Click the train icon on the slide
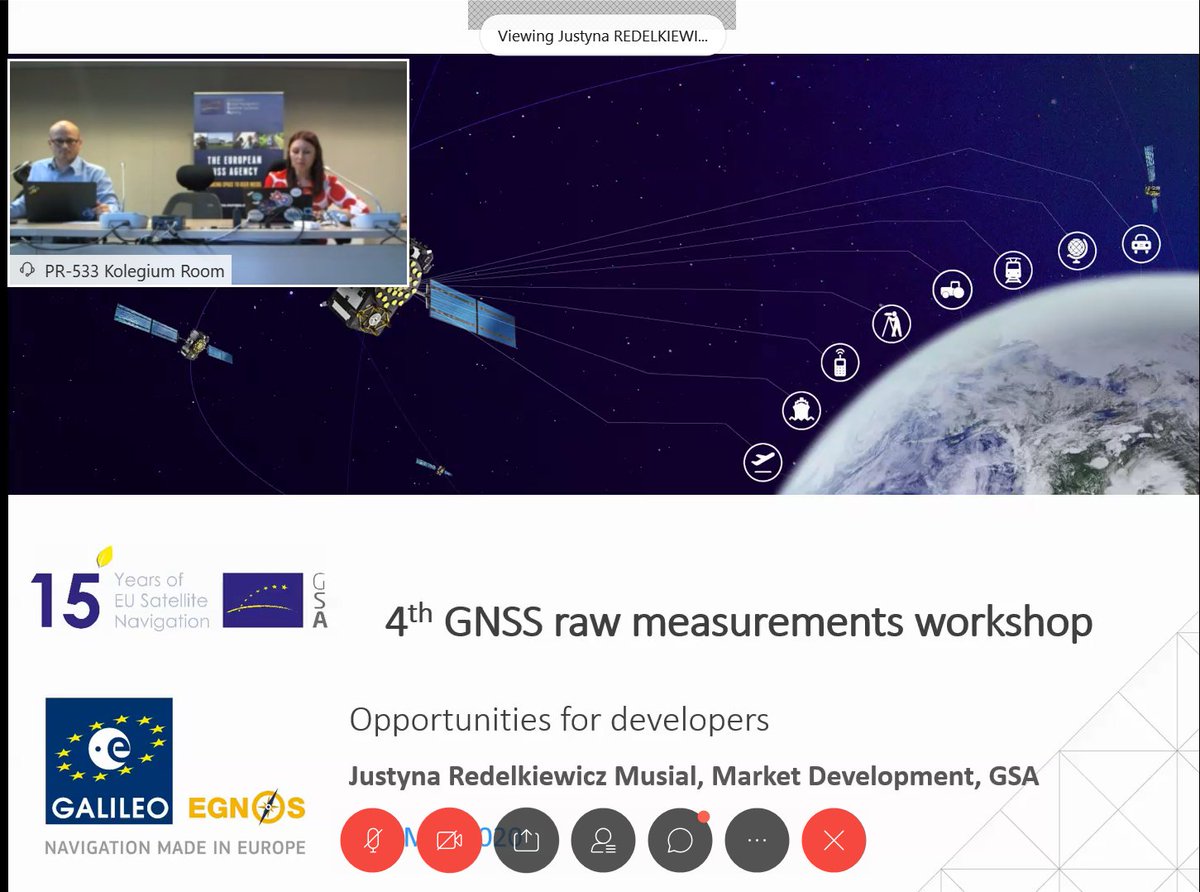 [1013, 269]
